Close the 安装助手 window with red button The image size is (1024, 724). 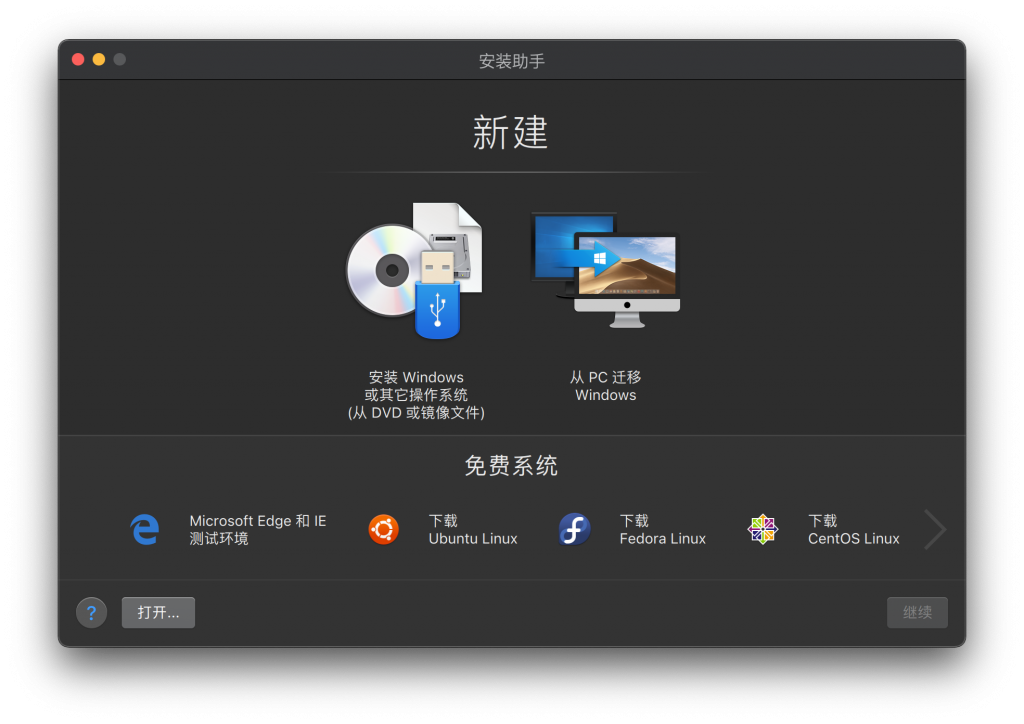78,59
